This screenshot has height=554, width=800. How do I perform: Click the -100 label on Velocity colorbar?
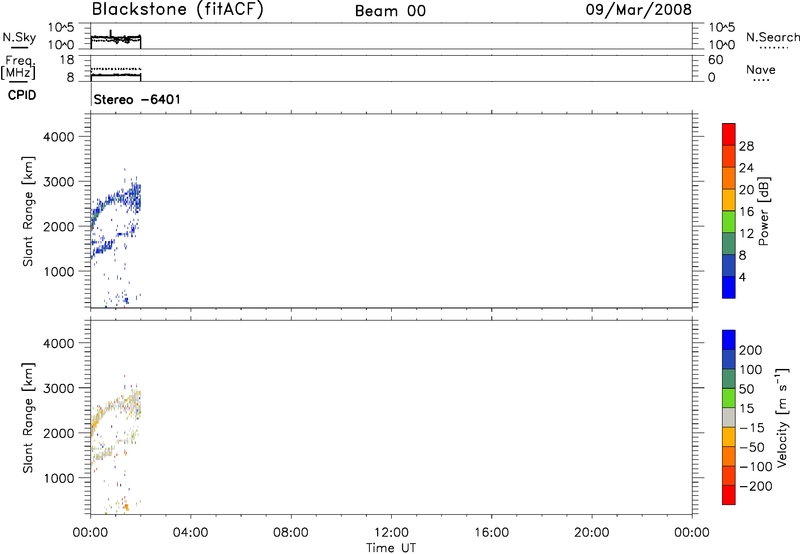tap(756, 466)
